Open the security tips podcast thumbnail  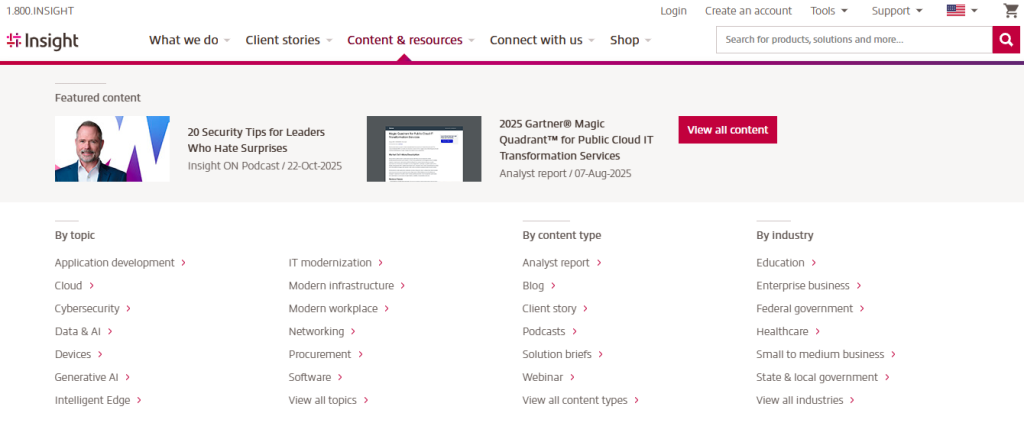(x=112, y=149)
